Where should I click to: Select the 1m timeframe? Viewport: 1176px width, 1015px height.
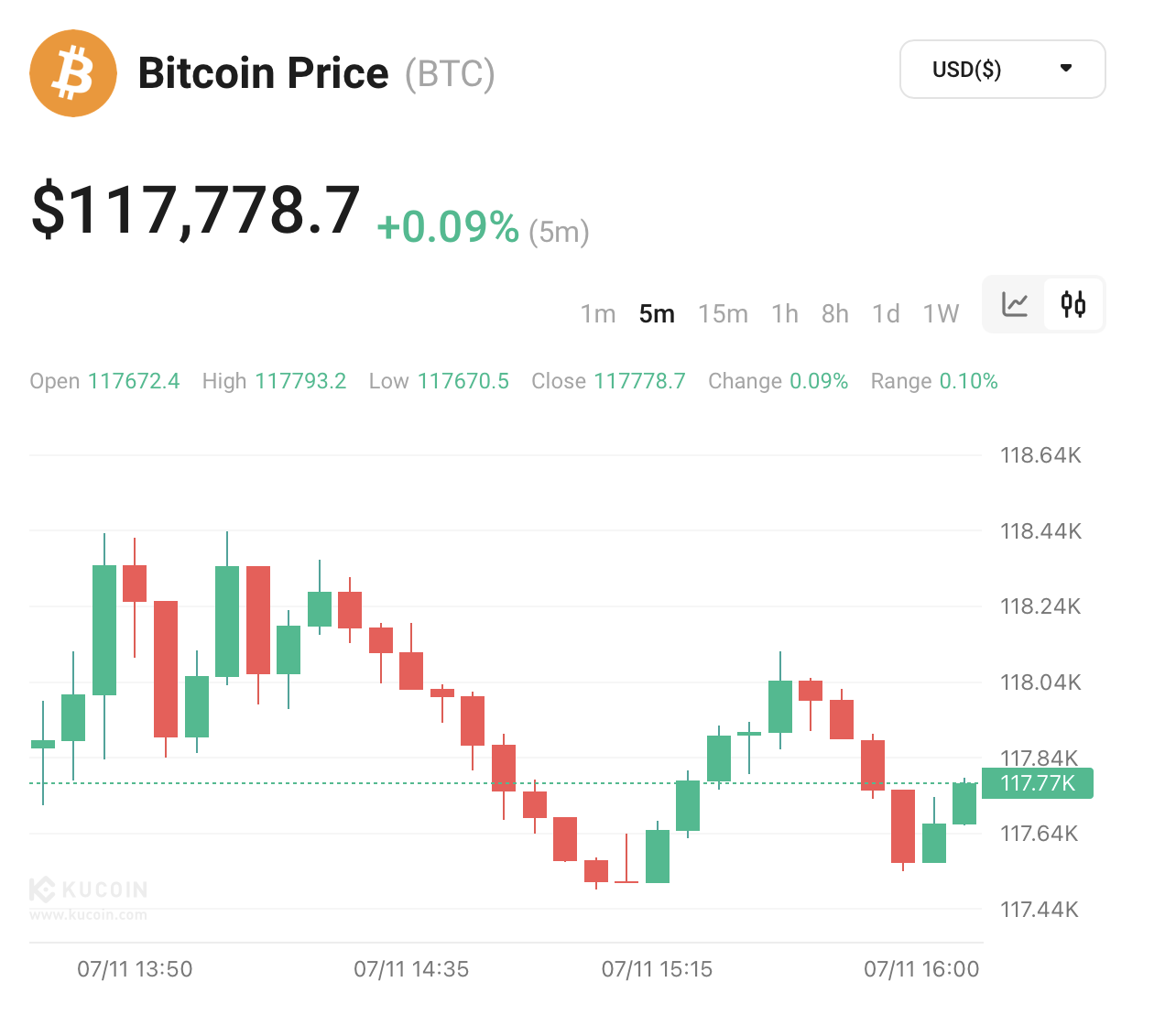598,314
